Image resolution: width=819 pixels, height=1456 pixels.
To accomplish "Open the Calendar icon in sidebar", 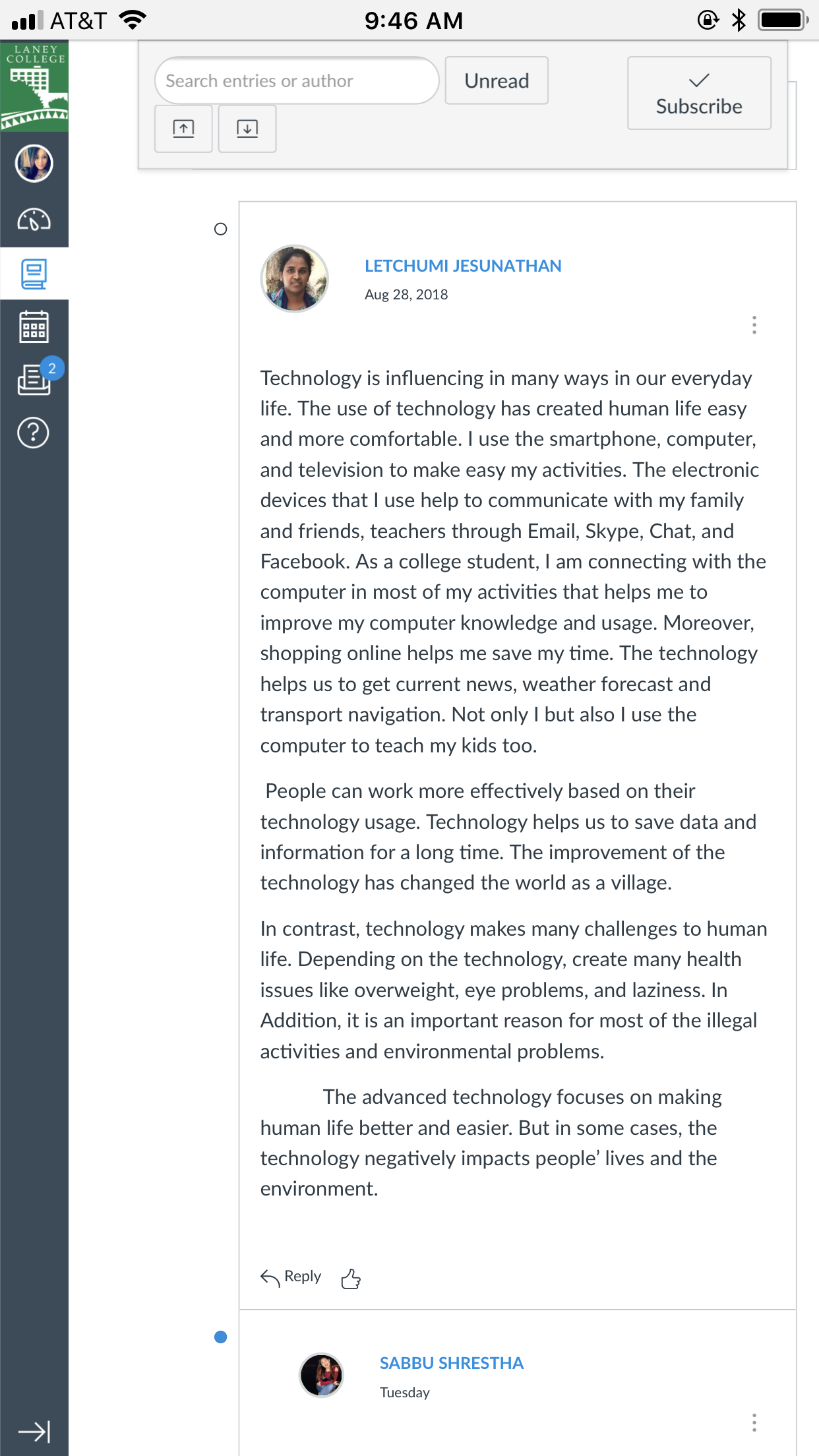I will click(x=34, y=327).
